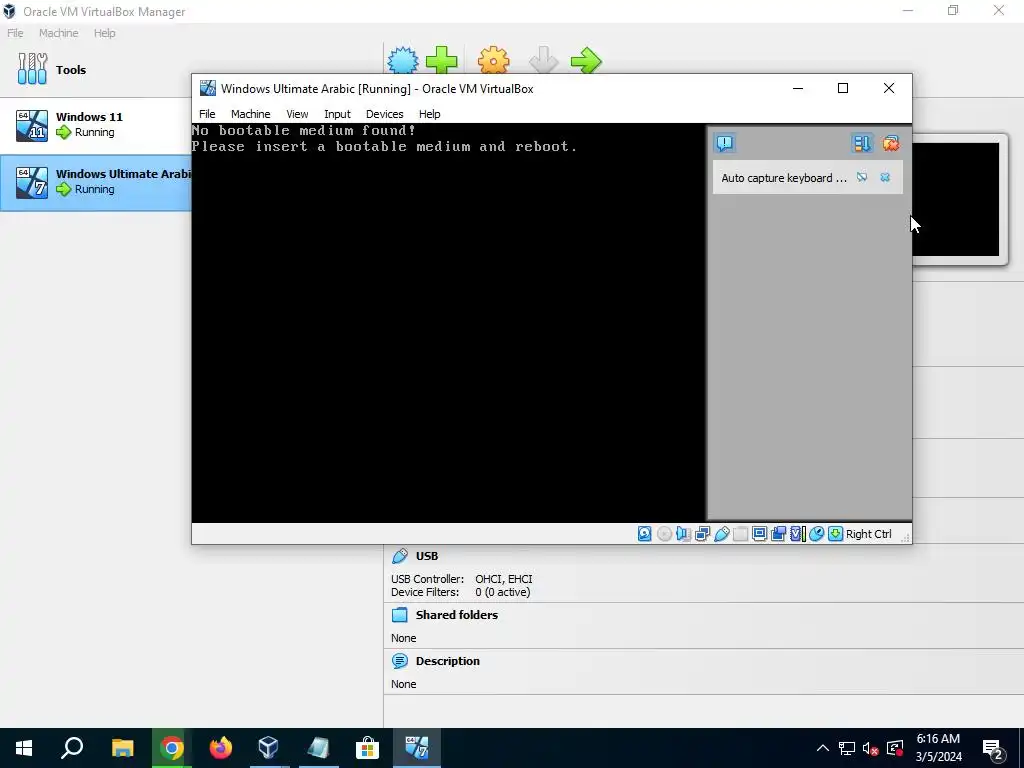Click the recording status bar icon
1024x768 pixels.
(778, 534)
